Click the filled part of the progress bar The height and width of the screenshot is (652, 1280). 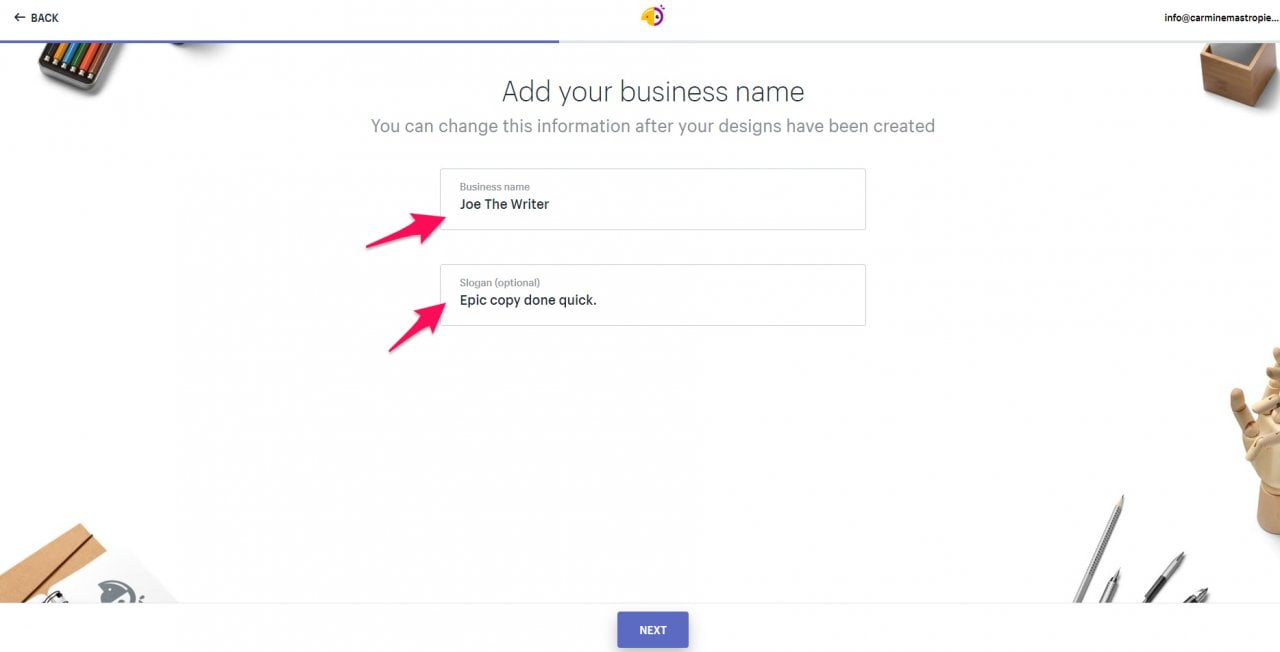[280, 41]
